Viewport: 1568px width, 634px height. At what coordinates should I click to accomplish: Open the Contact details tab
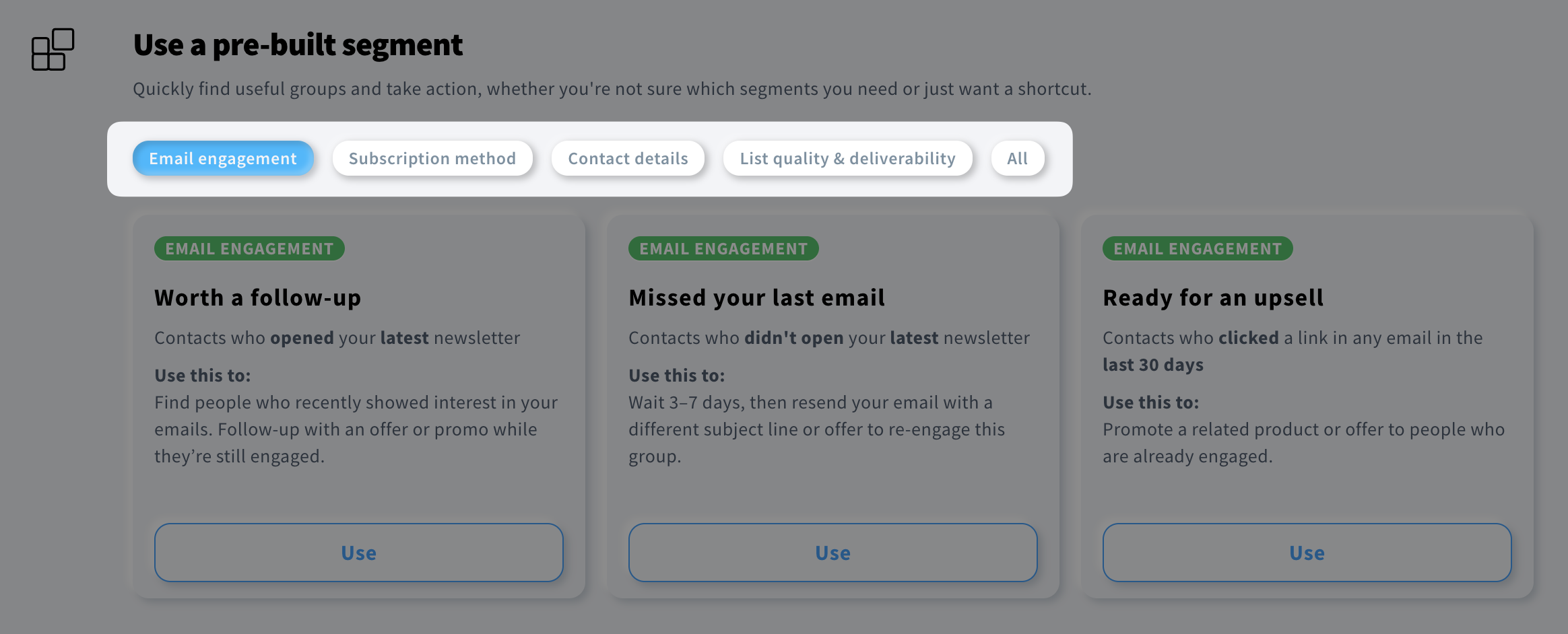click(628, 159)
